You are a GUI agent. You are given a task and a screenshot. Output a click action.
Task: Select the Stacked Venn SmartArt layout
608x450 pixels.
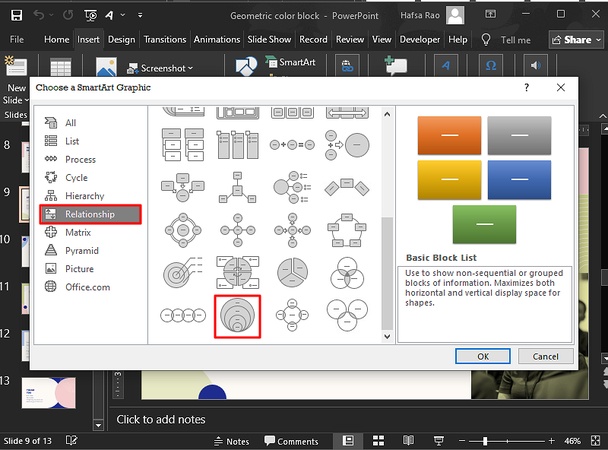click(238, 316)
